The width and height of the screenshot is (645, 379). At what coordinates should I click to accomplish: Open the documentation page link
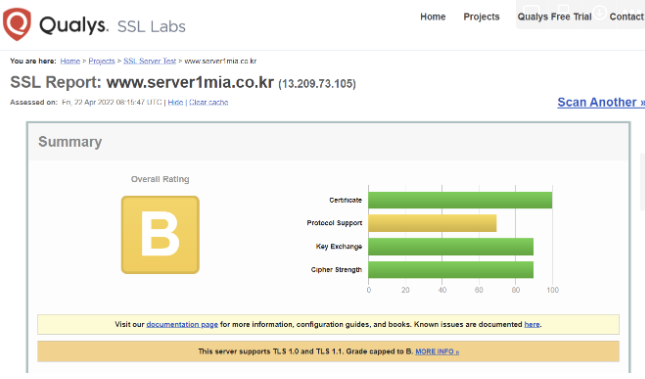click(x=182, y=324)
